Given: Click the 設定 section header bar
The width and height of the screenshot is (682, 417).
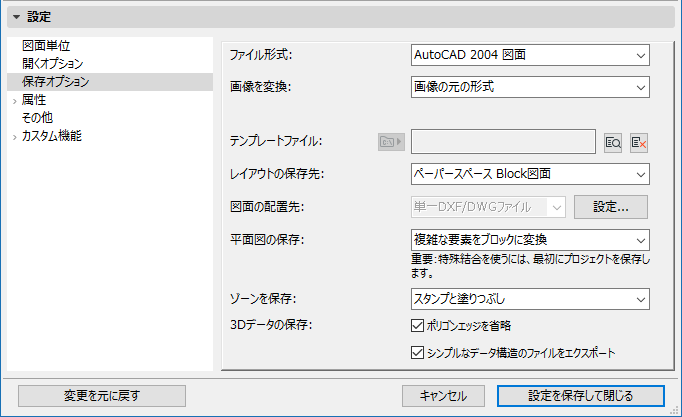Looking at the screenshot, I should (x=341, y=17).
